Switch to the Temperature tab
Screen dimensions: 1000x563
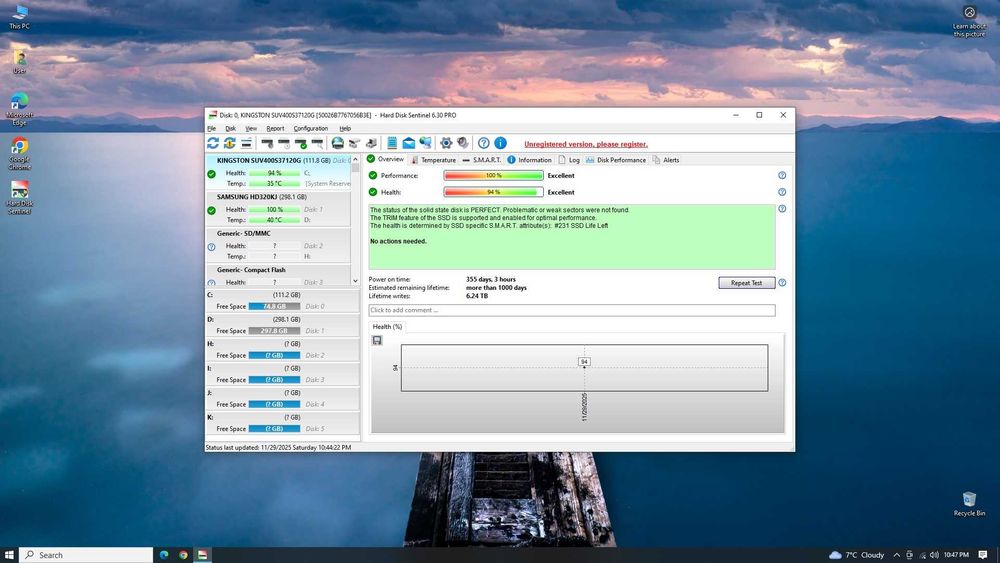click(433, 160)
